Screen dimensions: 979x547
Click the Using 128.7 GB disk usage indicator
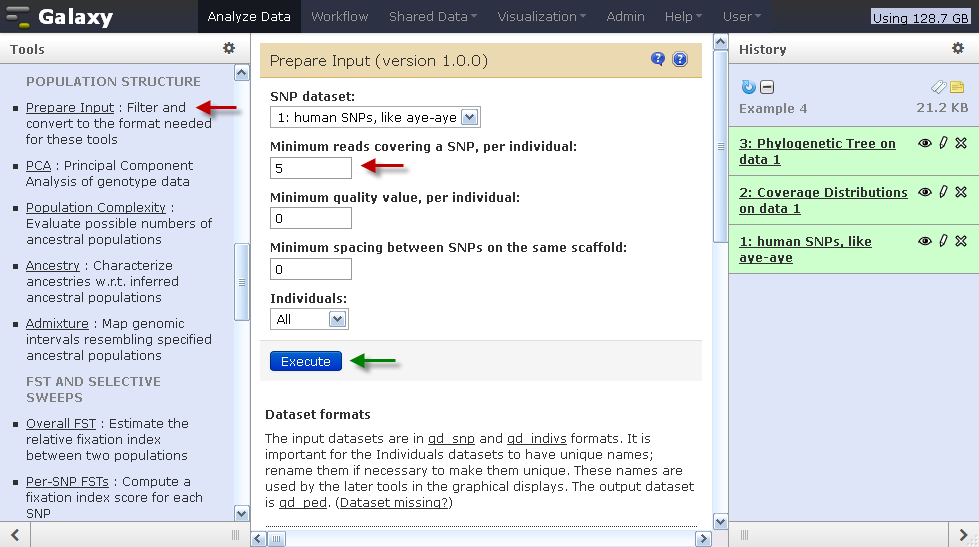point(920,17)
